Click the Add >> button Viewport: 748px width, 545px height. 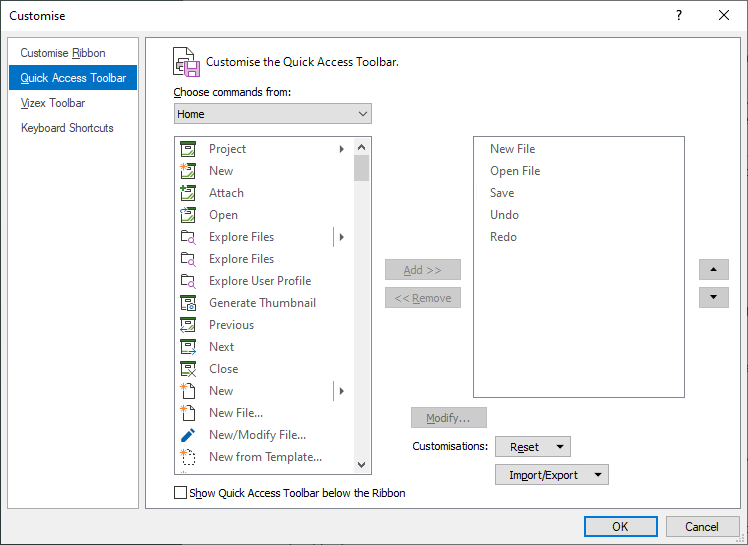point(423,270)
